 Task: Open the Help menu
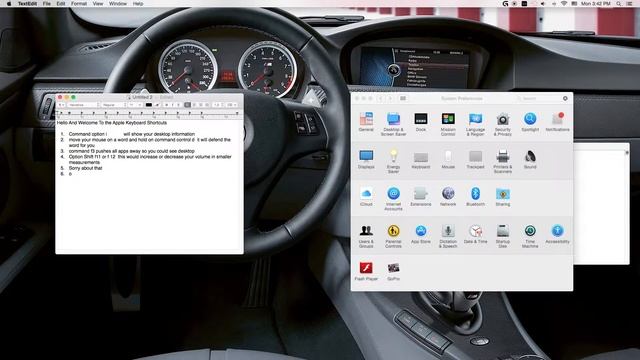point(138,4)
